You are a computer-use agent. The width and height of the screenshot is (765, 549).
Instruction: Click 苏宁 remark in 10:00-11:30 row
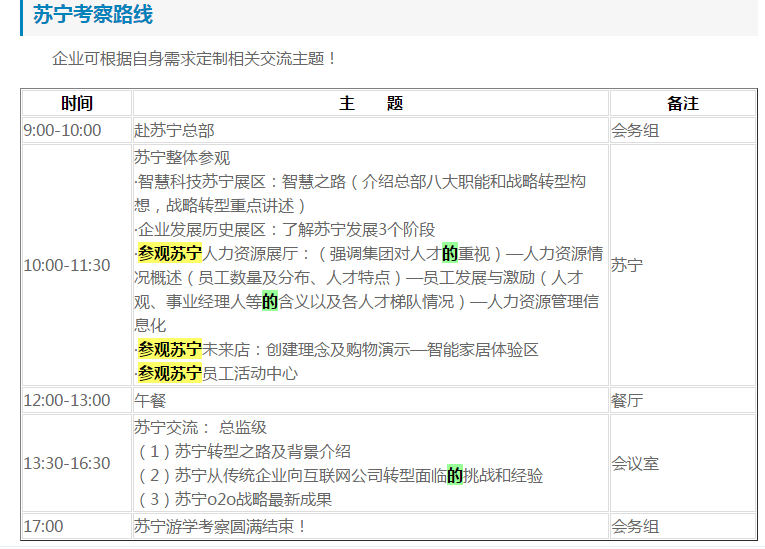627,265
